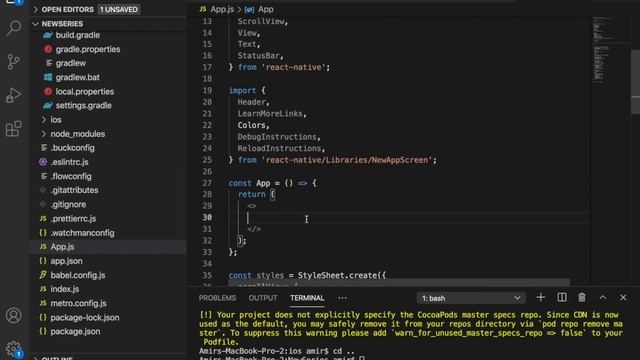Click line number 30 in gutter
The height and width of the screenshot is (360, 640).
click(207, 218)
